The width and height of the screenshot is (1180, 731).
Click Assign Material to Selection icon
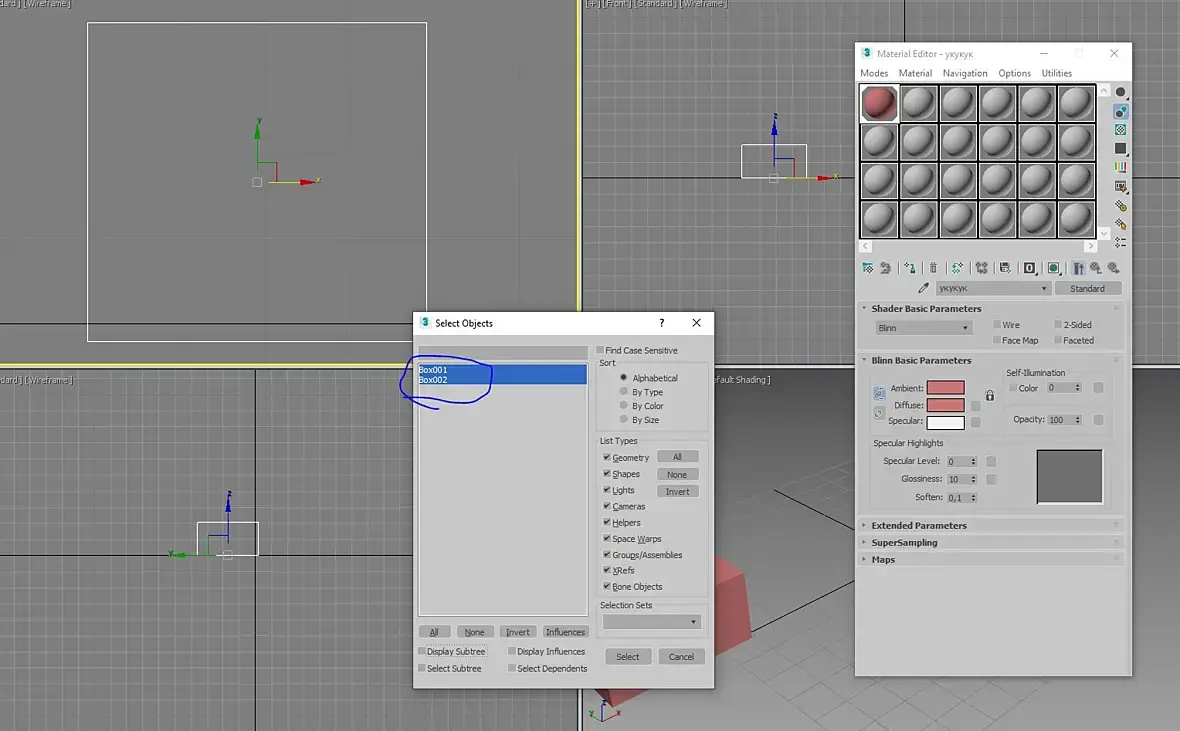910,268
